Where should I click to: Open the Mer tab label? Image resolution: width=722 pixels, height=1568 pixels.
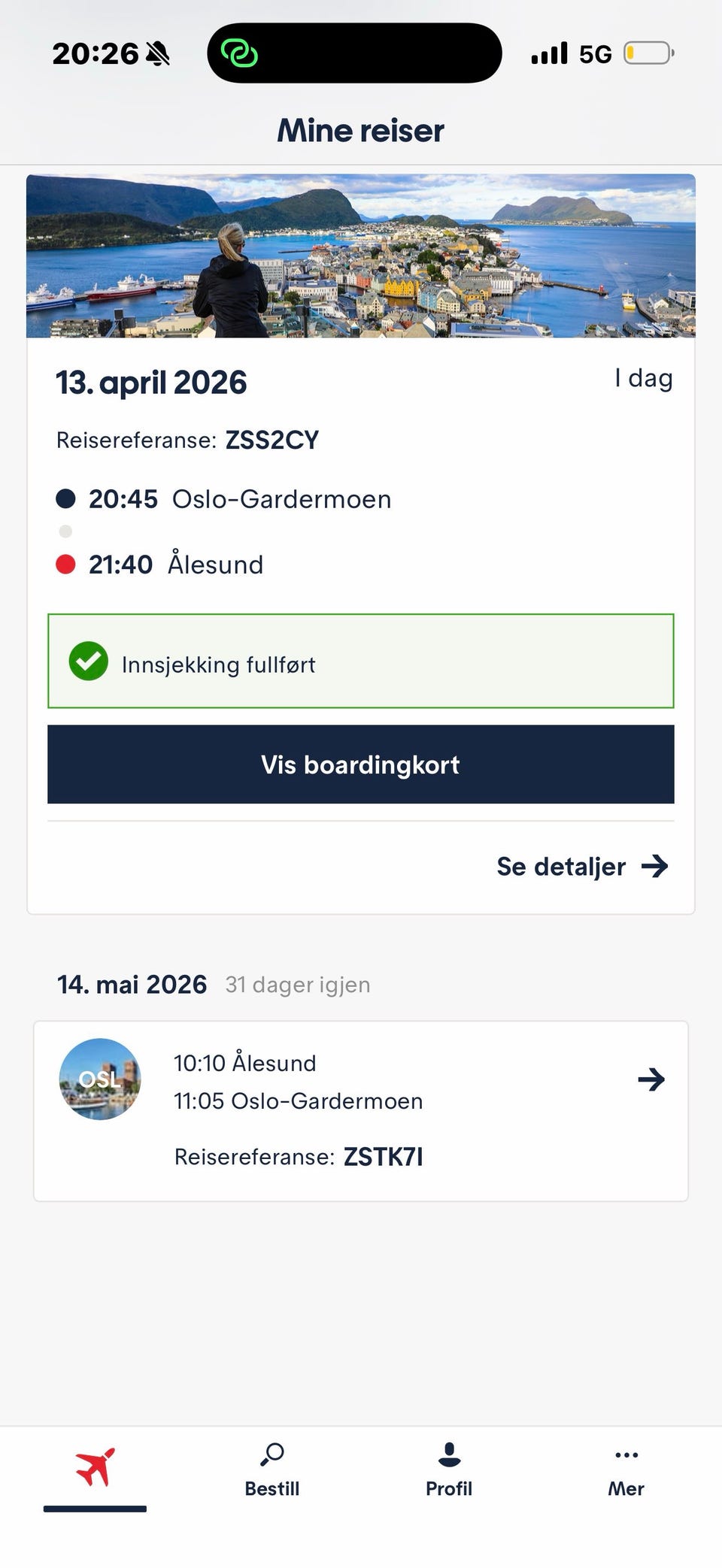pyautogui.click(x=626, y=1488)
